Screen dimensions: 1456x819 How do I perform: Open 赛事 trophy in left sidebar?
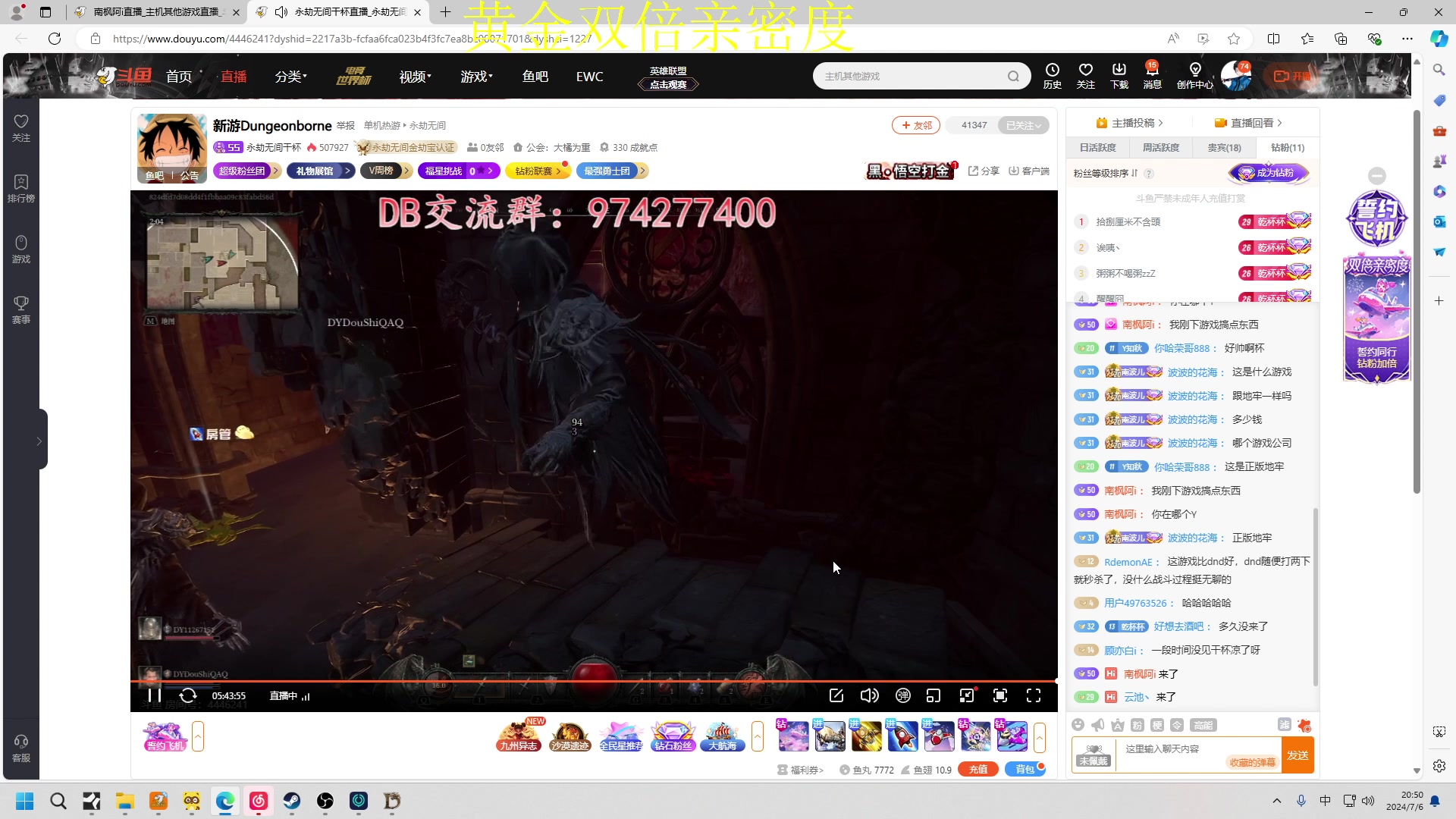21,310
